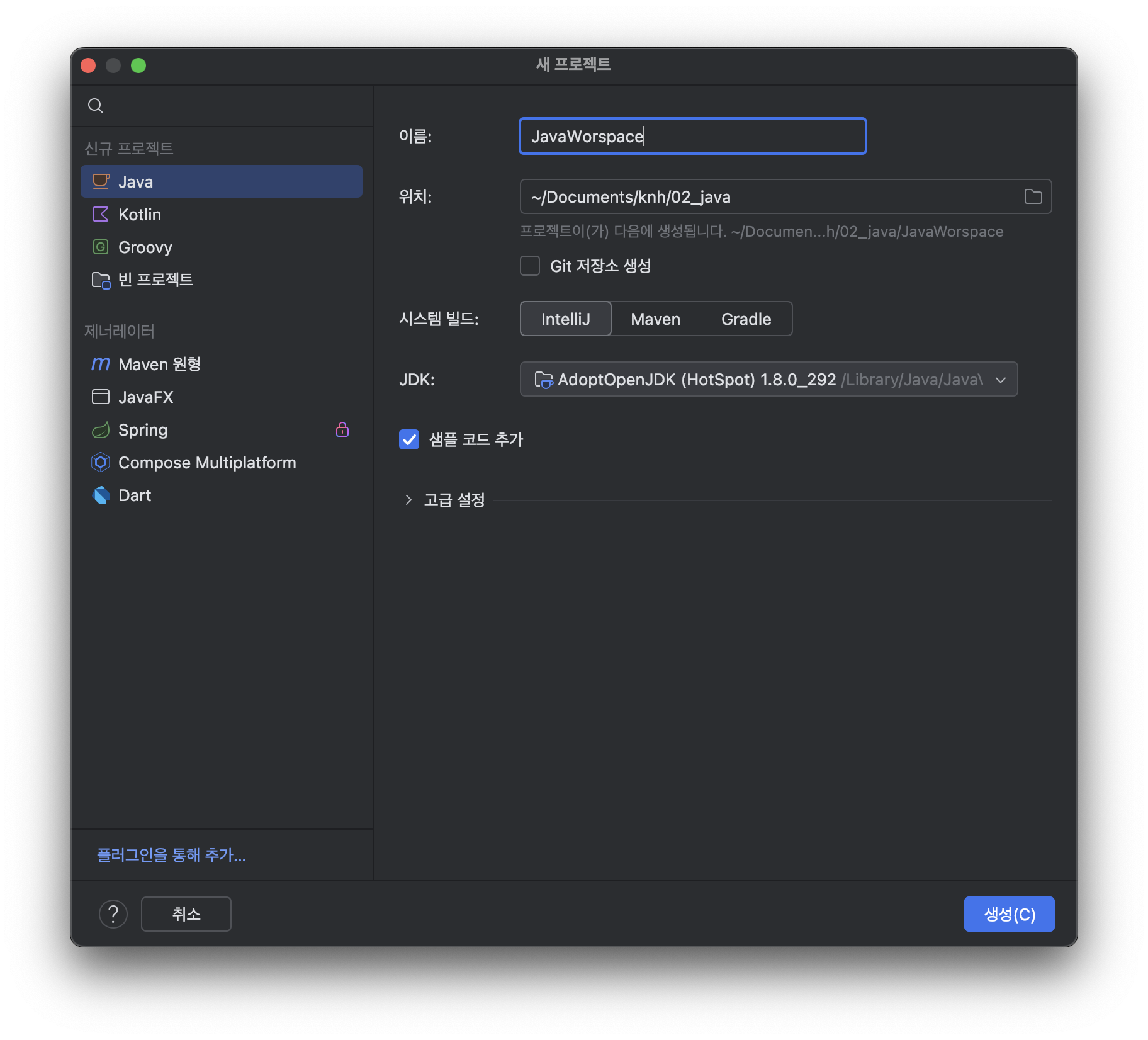The height and width of the screenshot is (1040, 1148).
Task: Open the 플러그인을 통해 추가... link
Action: 171,855
